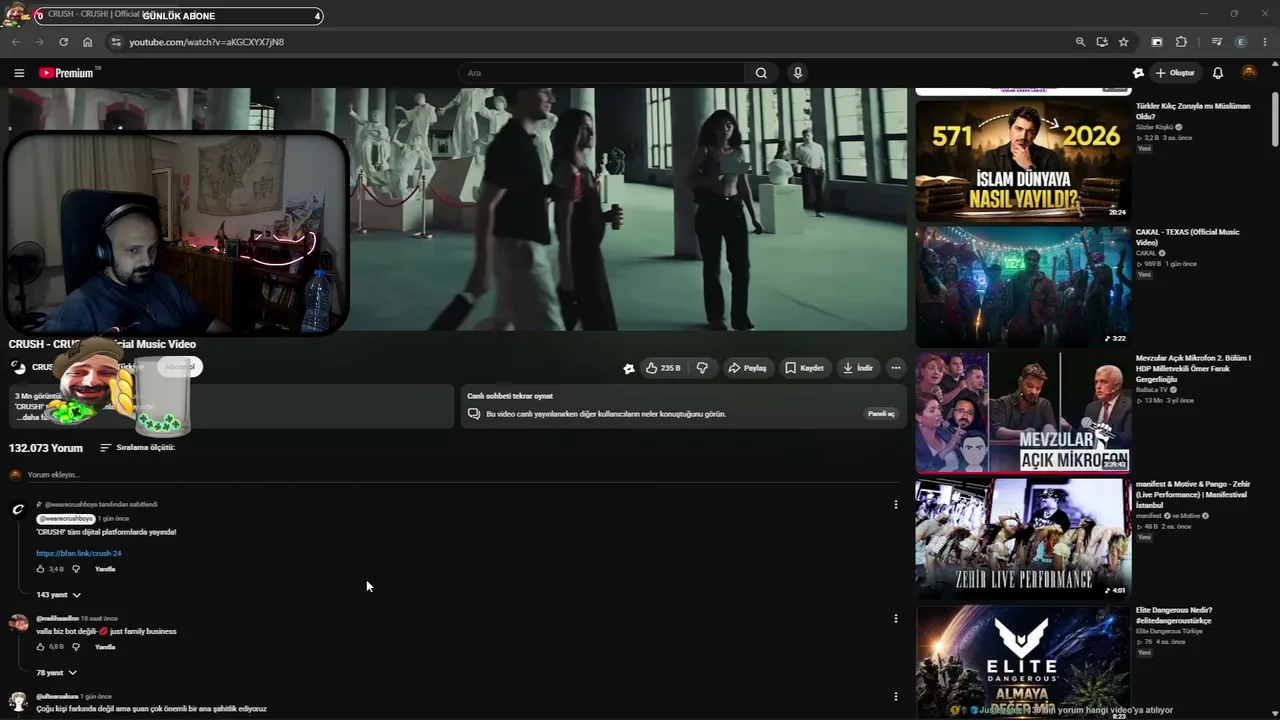Like the 'just family business' comment
The height and width of the screenshot is (720, 1280).
click(x=41, y=647)
